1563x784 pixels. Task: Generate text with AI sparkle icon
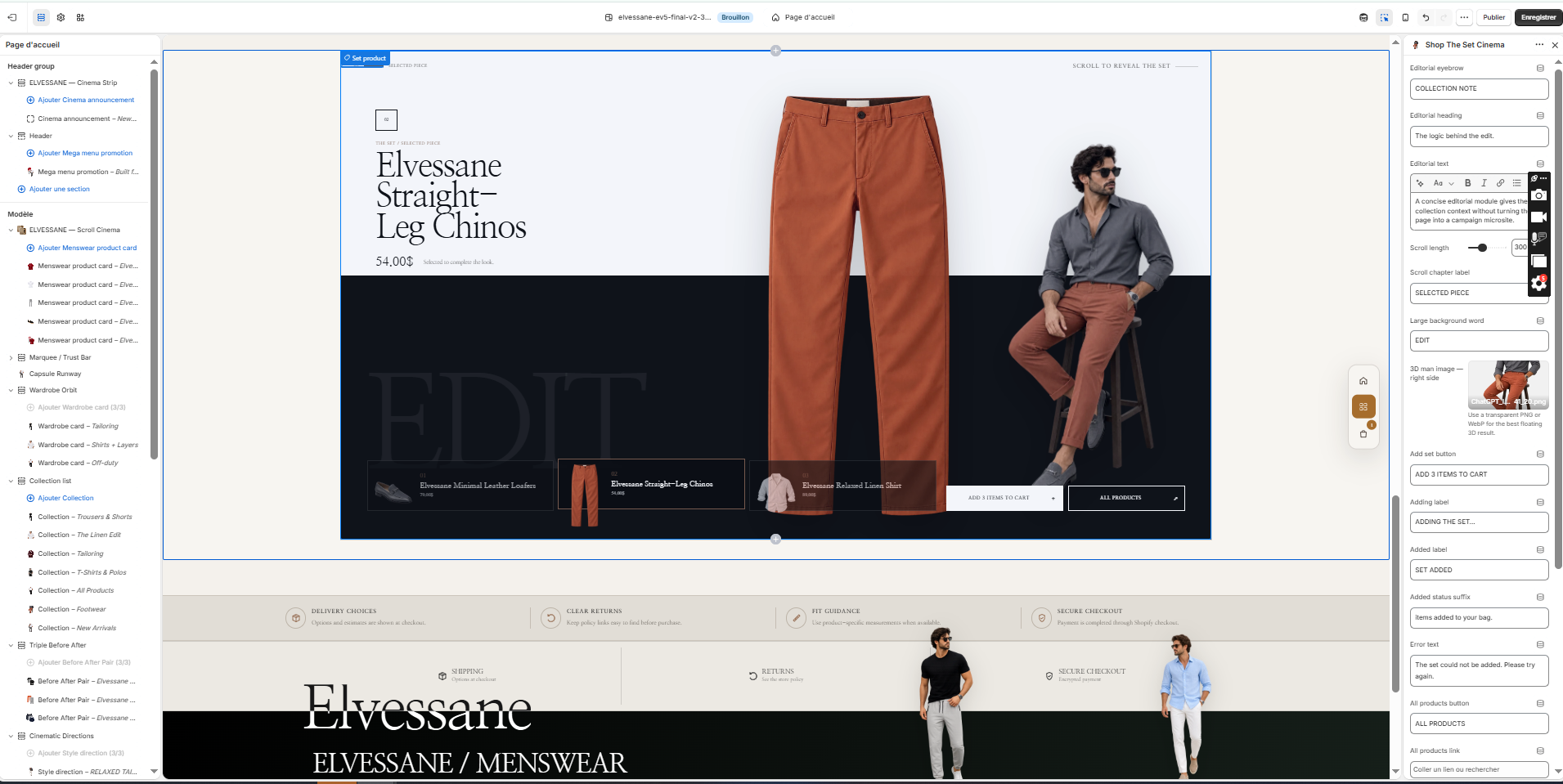[1420, 183]
